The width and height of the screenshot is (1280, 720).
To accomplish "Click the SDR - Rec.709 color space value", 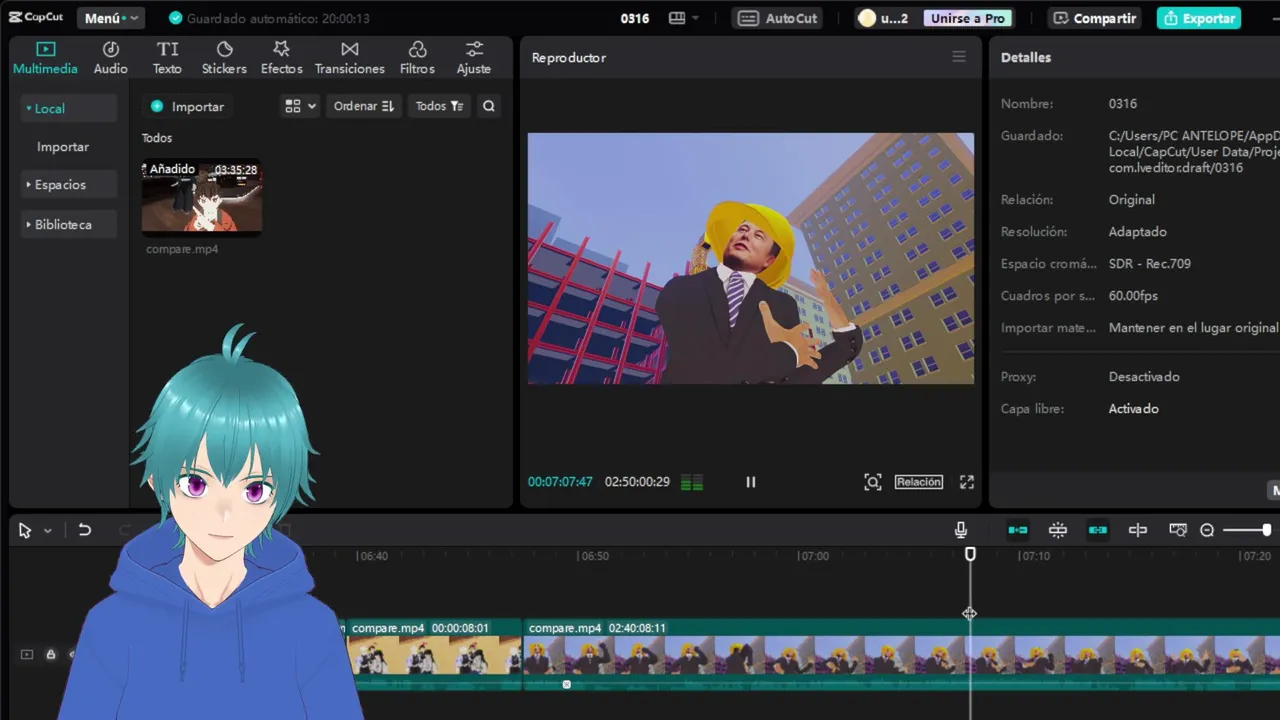I will tap(1149, 264).
